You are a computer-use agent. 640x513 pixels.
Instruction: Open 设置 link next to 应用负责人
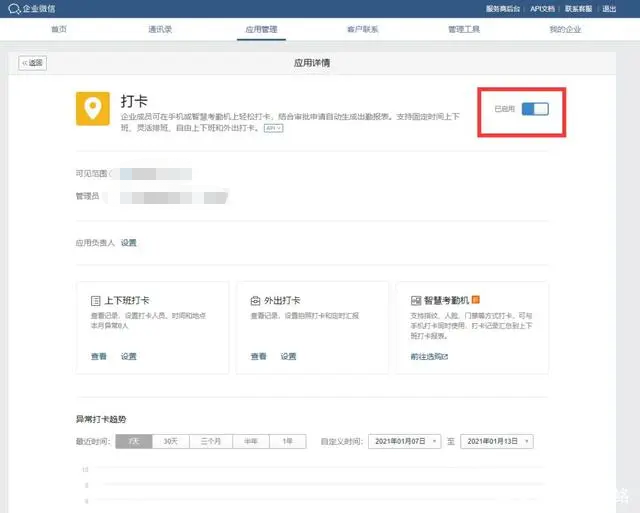129,242
